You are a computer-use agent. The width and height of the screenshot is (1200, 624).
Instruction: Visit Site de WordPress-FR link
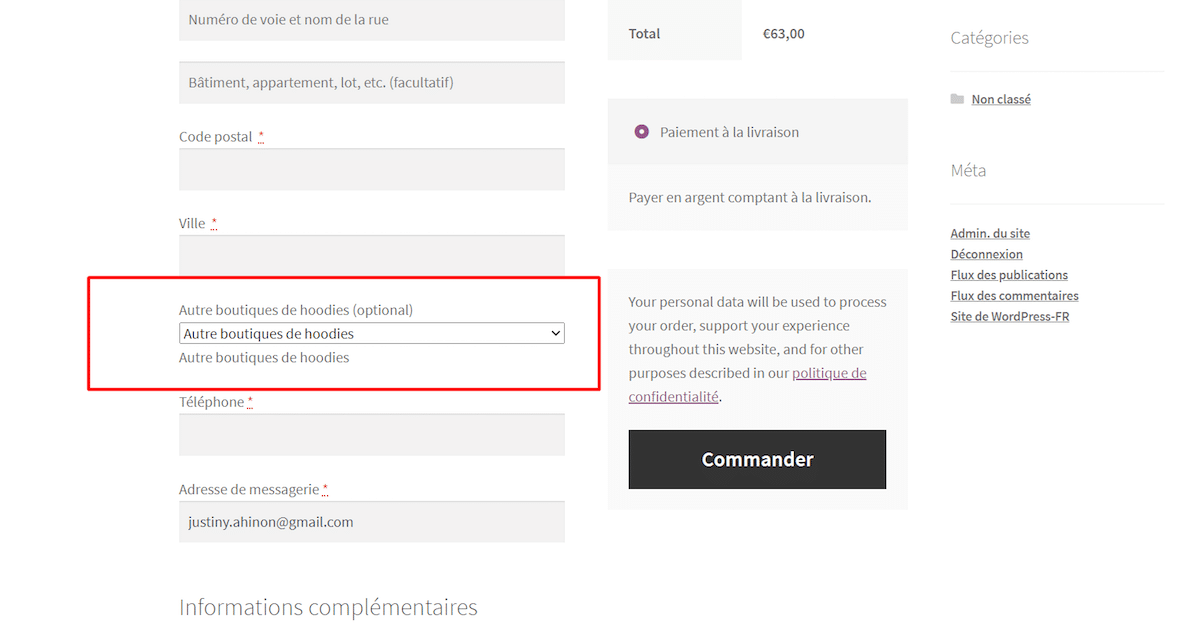[x=1009, y=317]
